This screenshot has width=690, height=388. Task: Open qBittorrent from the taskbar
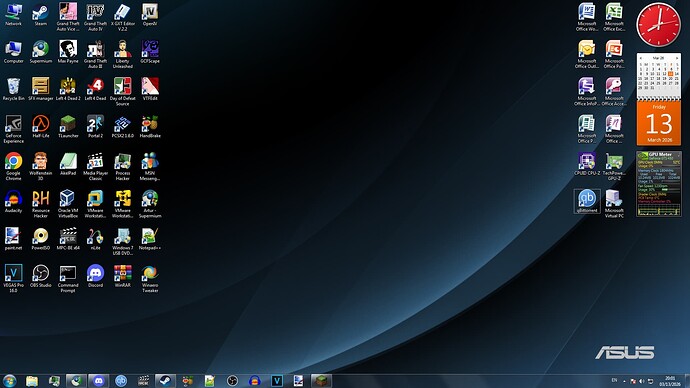point(121,381)
